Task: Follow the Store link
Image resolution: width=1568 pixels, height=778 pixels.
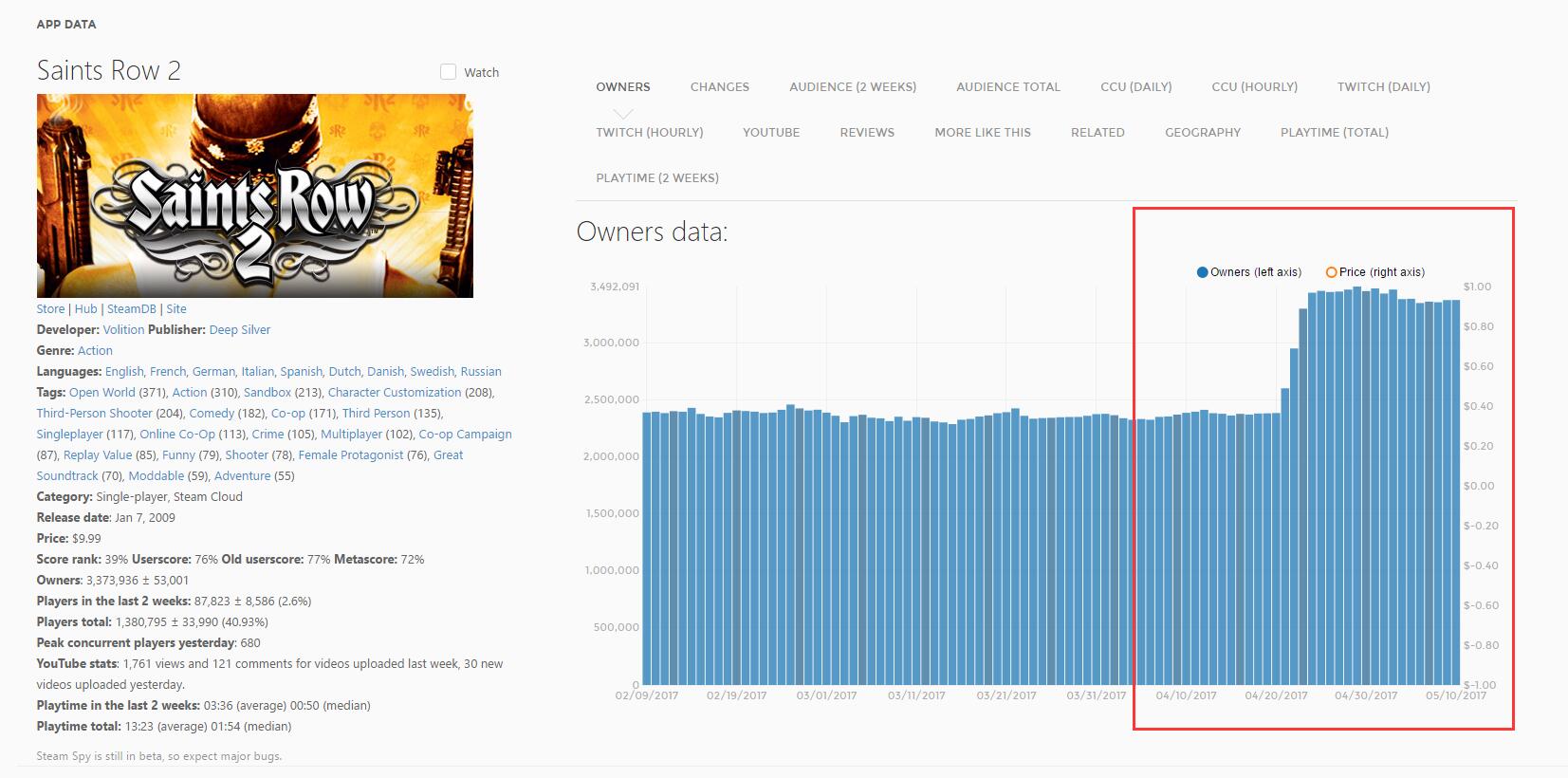Action: click(x=51, y=308)
